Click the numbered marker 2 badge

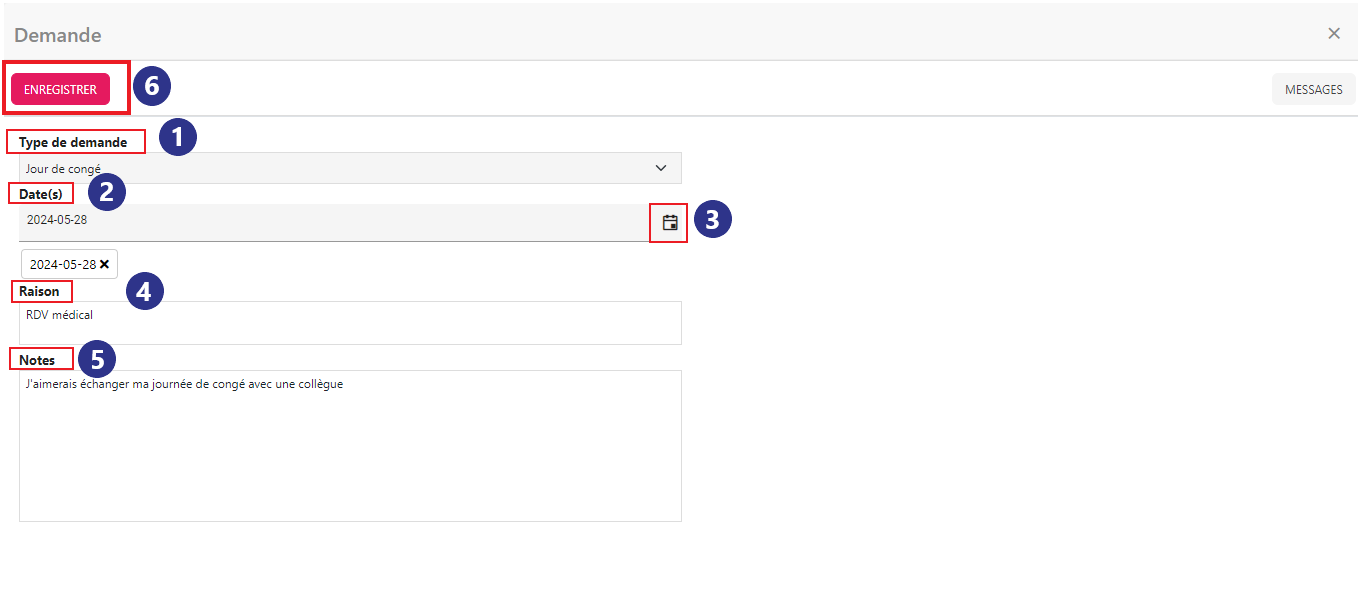107,191
